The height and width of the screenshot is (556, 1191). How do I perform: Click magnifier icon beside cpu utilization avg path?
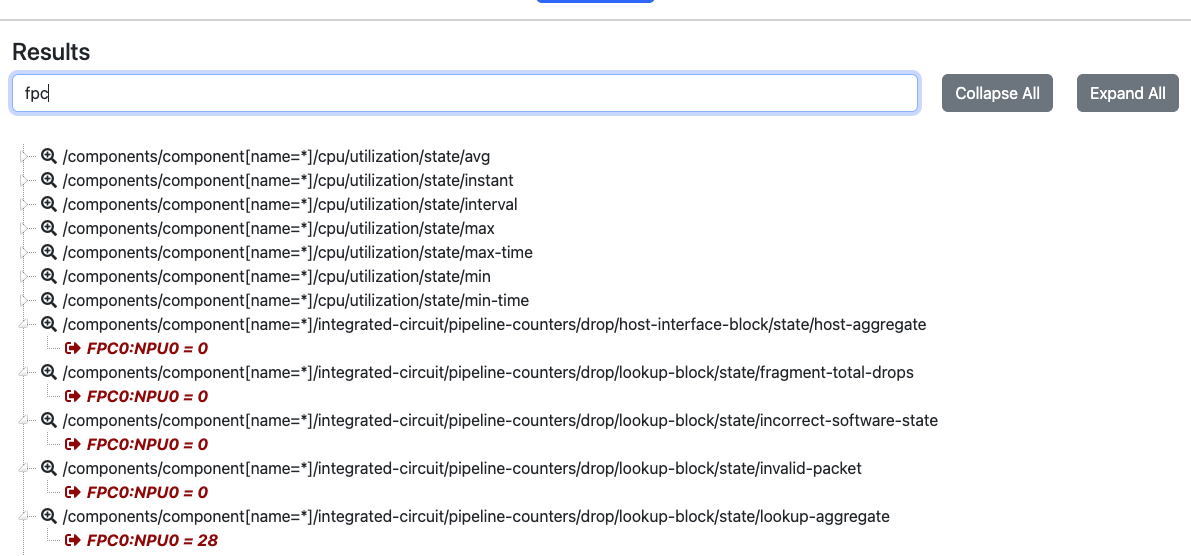coord(49,157)
